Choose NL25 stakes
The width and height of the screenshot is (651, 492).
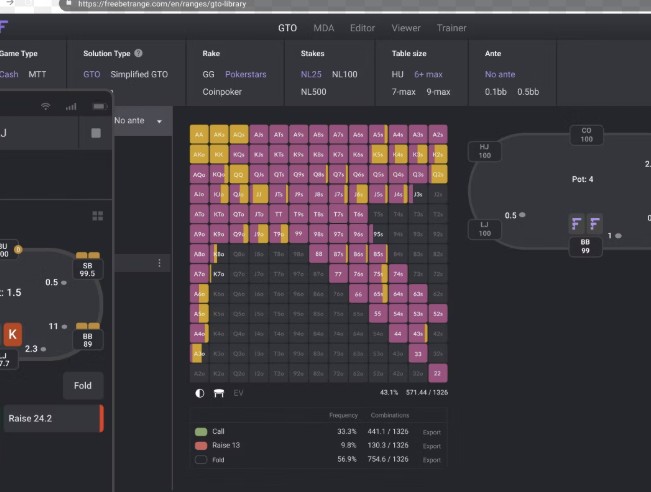pos(311,74)
